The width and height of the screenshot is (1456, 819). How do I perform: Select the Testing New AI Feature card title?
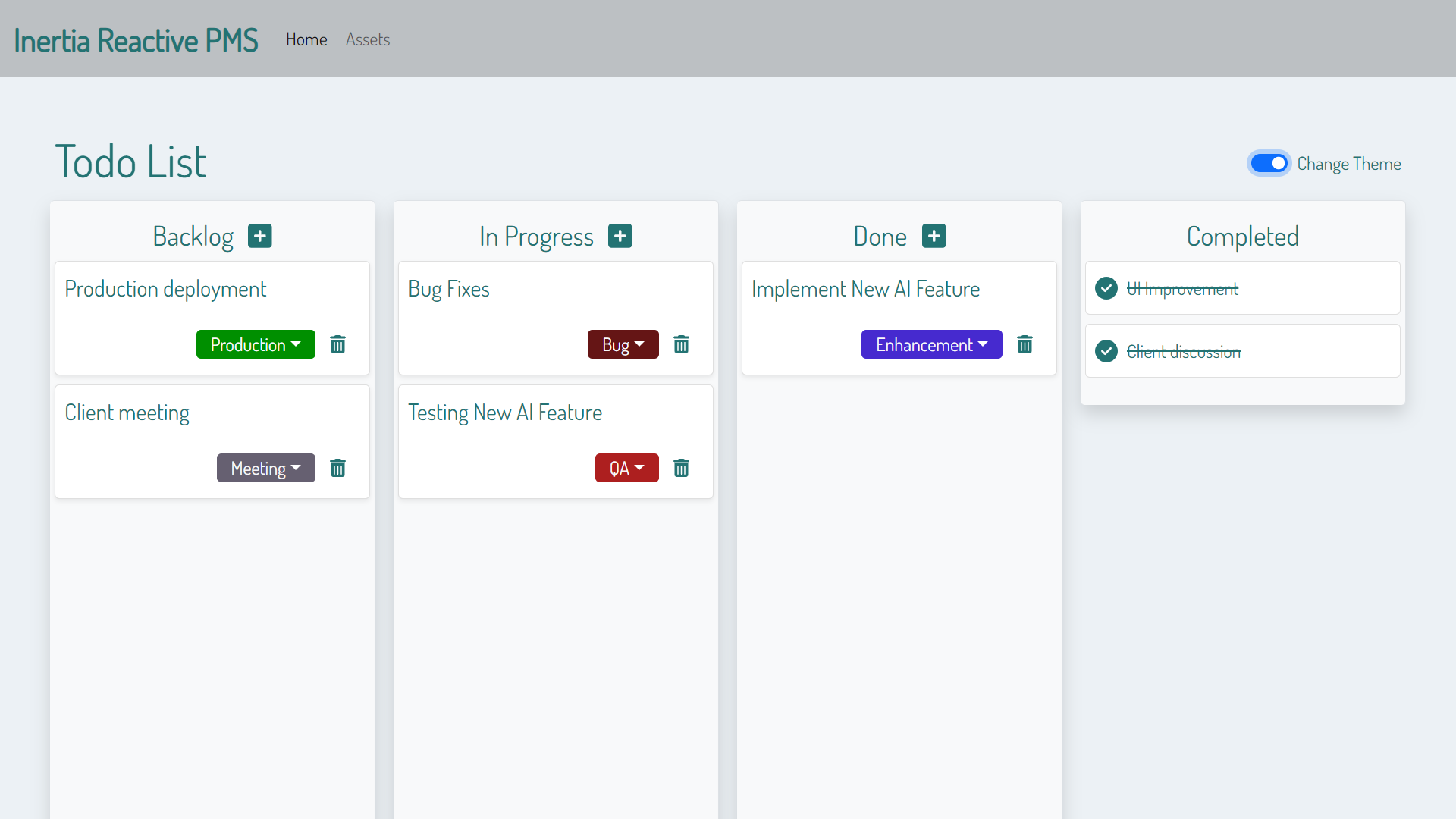pyautogui.click(x=505, y=413)
